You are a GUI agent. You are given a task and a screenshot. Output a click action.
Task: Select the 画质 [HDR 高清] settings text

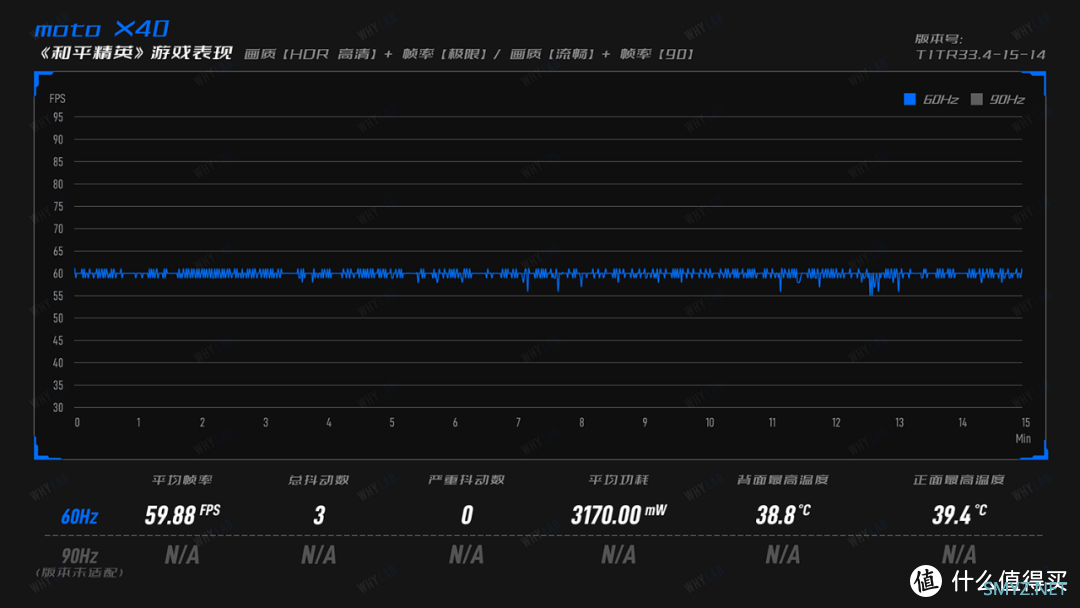tap(310, 54)
